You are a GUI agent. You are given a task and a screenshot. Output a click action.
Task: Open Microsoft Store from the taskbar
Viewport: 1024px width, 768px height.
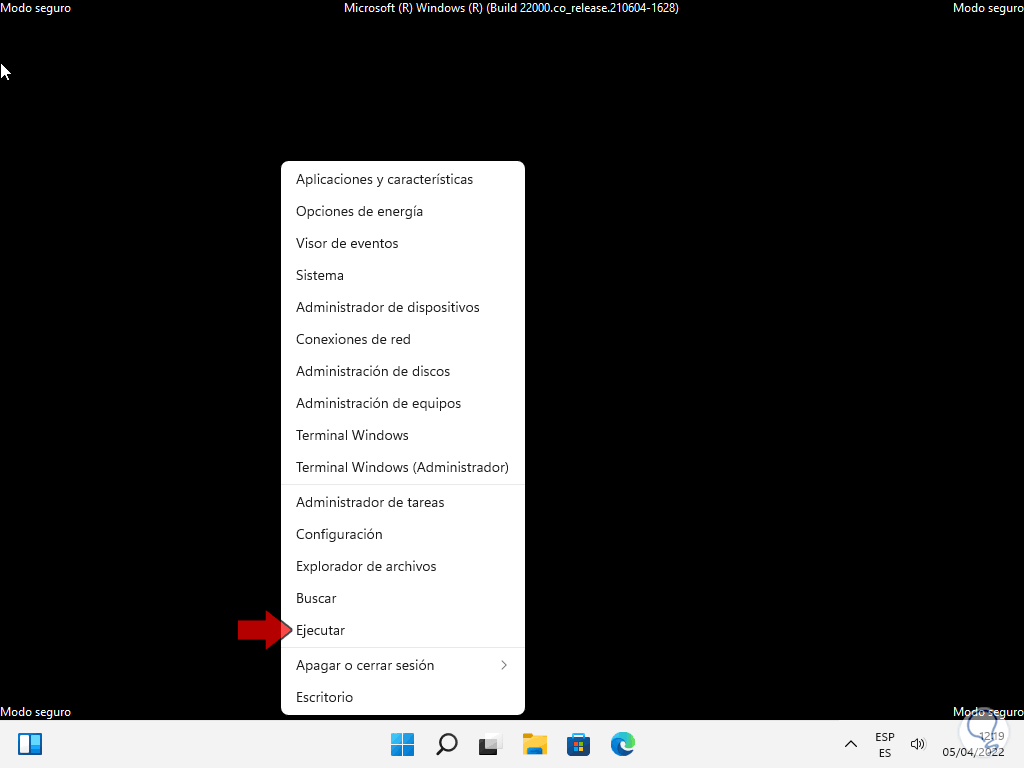click(x=579, y=744)
